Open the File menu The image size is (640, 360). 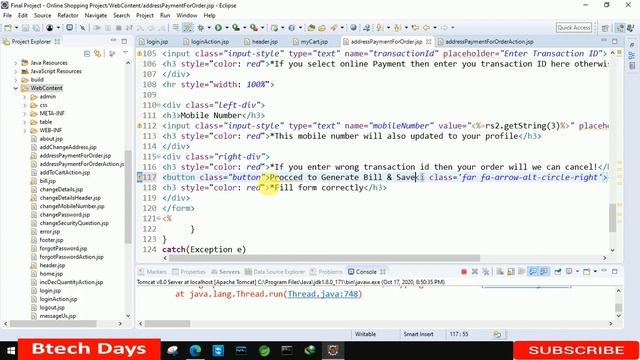(7, 16)
